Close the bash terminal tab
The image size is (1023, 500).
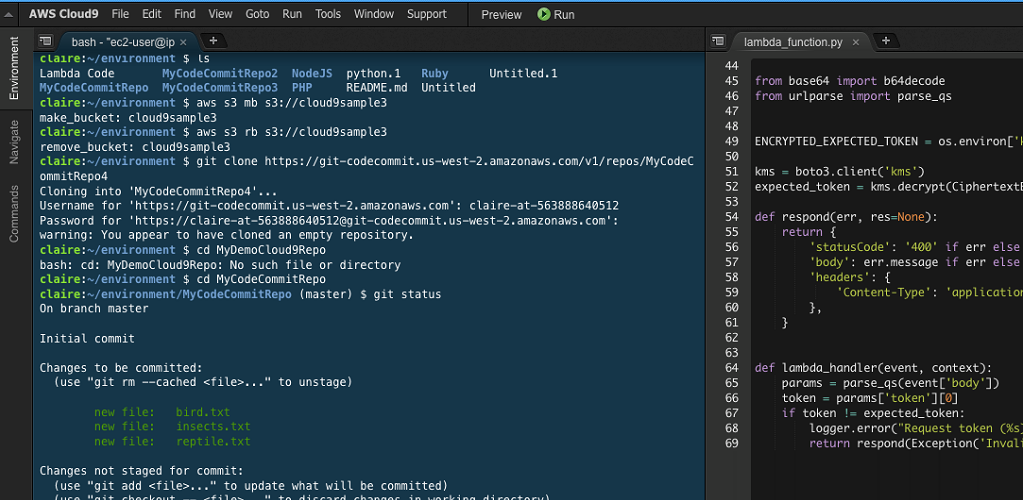coord(183,42)
